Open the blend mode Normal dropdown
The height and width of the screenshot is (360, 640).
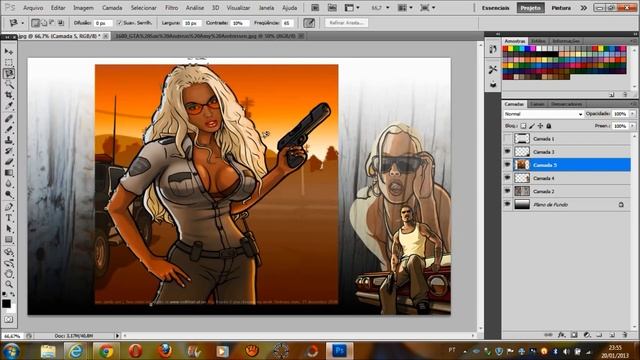tap(543, 114)
